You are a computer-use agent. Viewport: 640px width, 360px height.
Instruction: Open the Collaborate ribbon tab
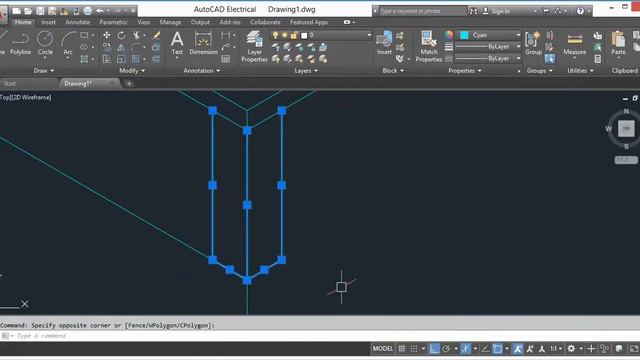(x=265, y=22)
